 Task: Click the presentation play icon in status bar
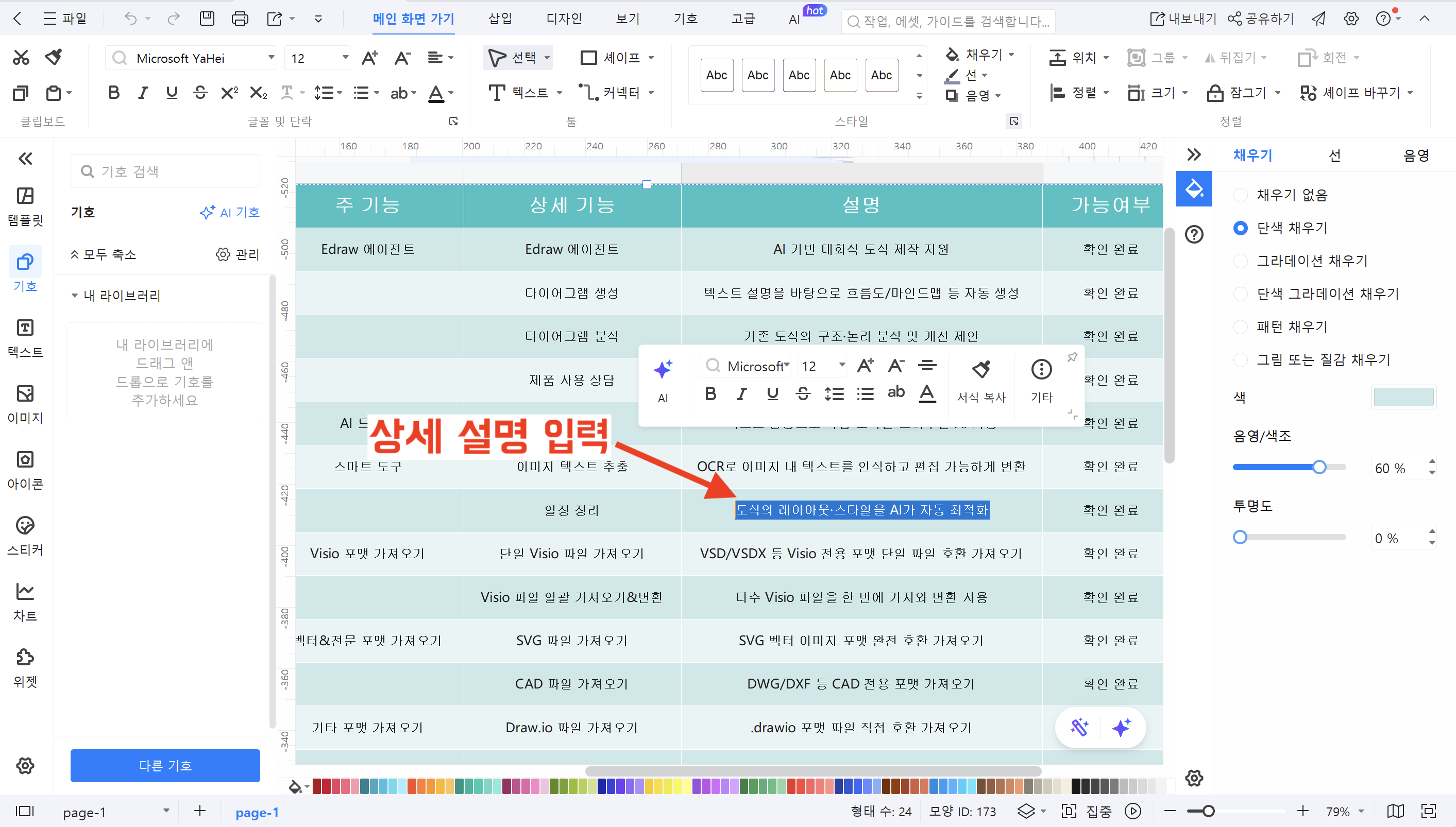[x=1132, y=811]
